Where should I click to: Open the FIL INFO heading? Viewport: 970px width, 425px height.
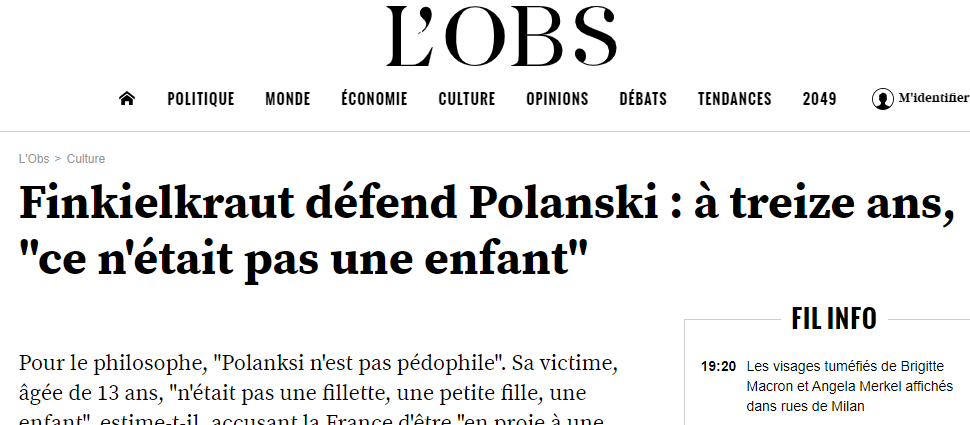(834, 319)
